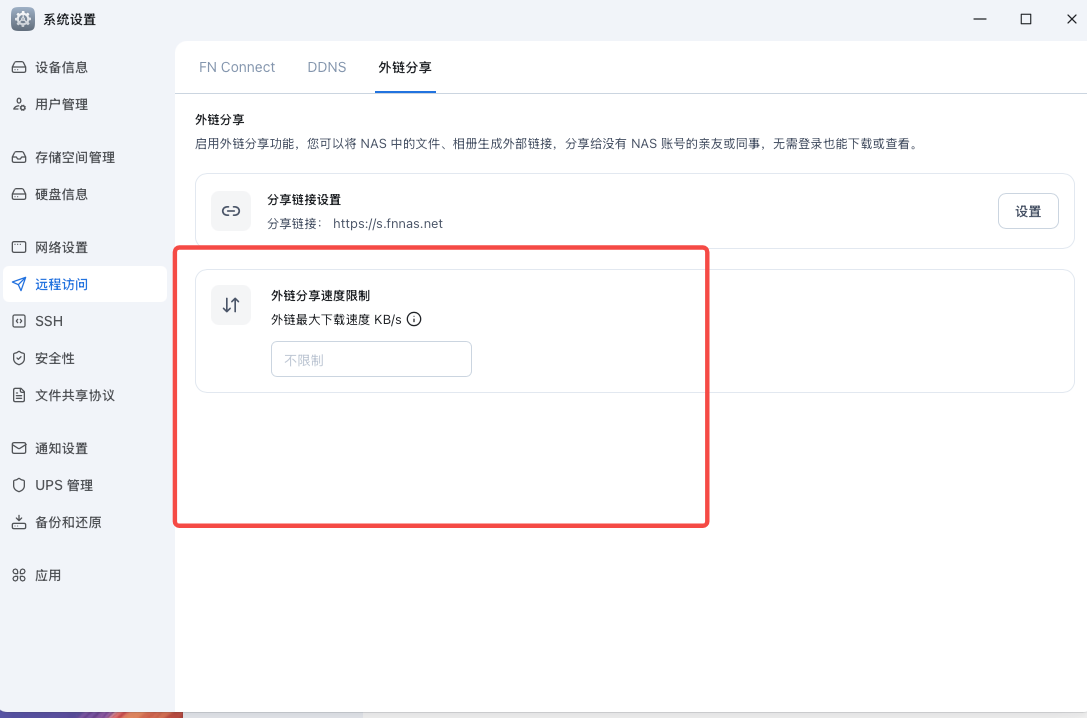Maximize the 系统设置 window
1087x718 pixels.
(1026, 19)
